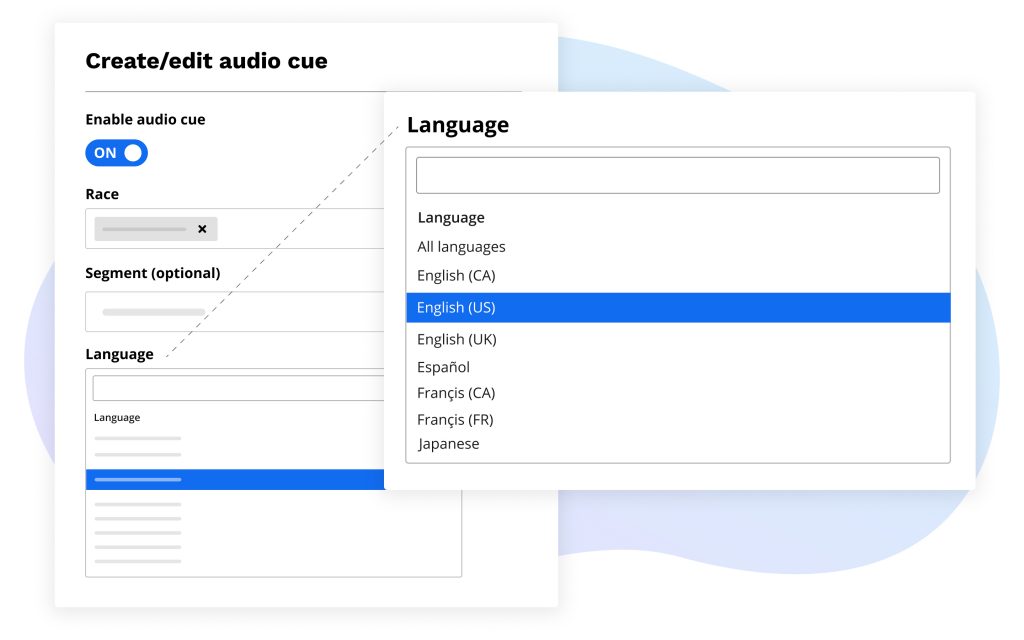This screenshot has height=640, width=1024.
Task: Click the empty area of the Race field
Action: (300, 229)
